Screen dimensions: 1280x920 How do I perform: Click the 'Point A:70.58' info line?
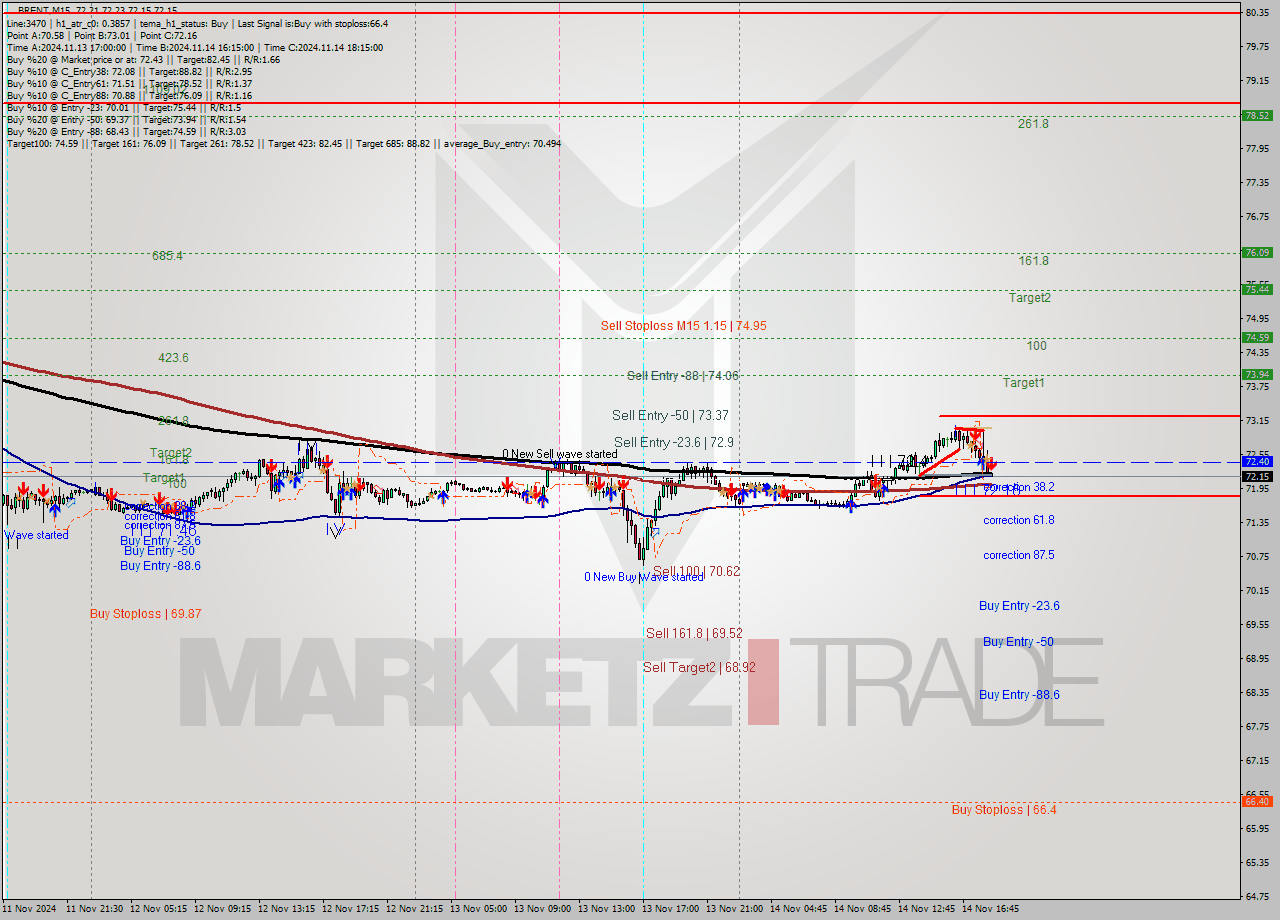(x=36, y=35)
